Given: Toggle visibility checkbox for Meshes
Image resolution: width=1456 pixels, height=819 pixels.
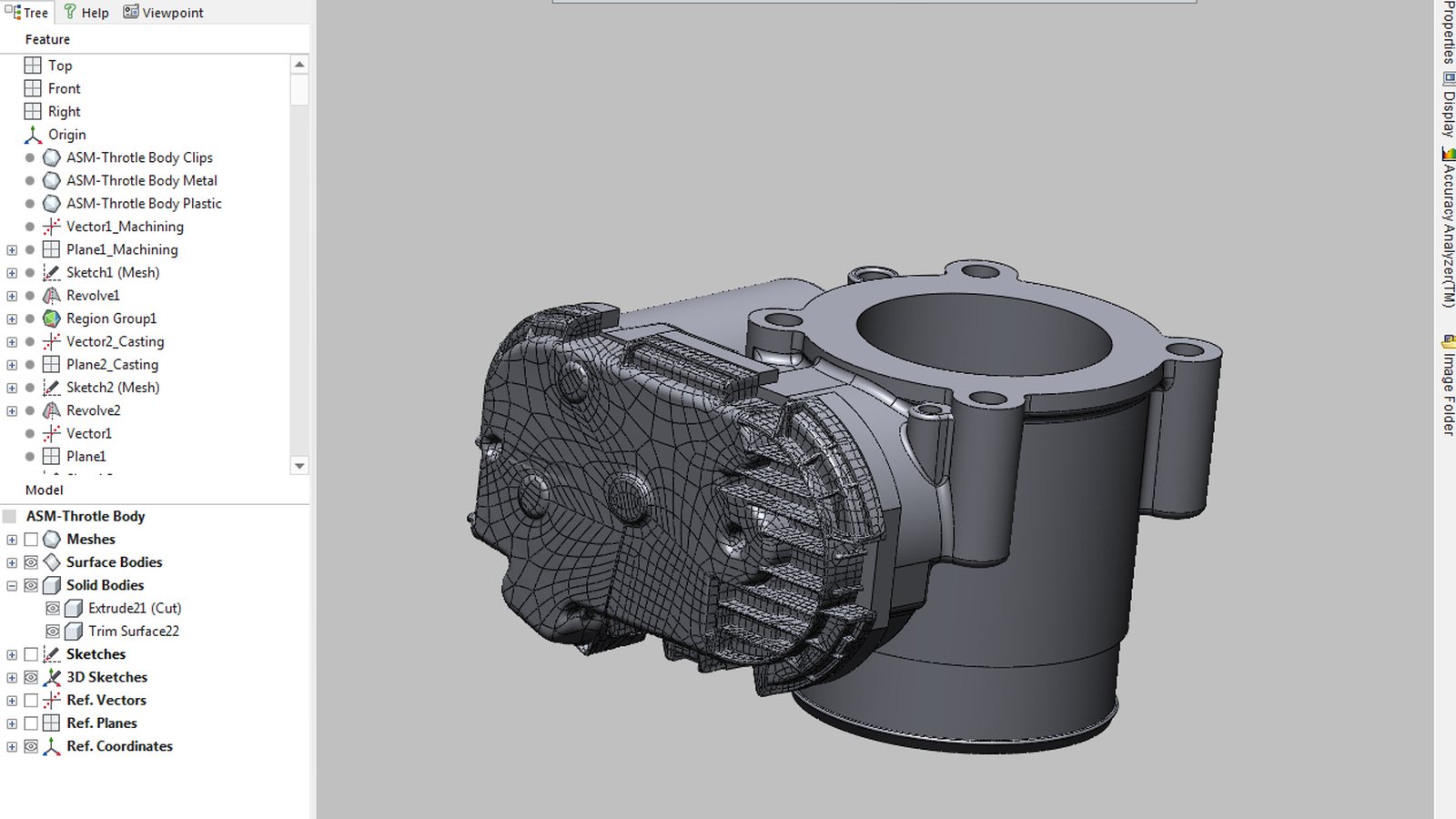Looking at the screenshot, I should [31, 540].
